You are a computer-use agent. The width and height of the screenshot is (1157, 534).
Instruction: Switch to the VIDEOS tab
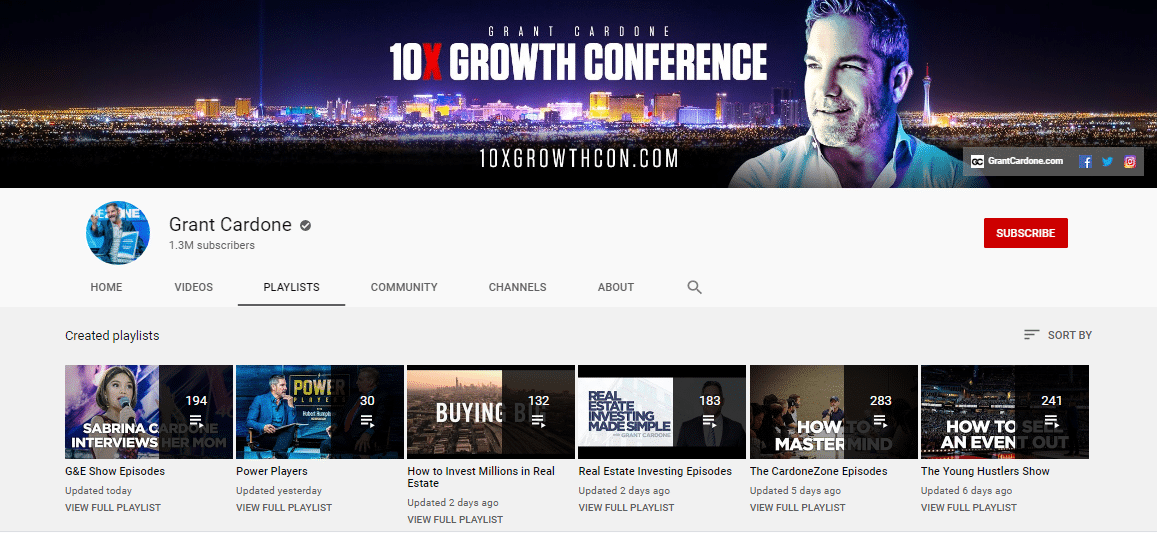[193, 288]
